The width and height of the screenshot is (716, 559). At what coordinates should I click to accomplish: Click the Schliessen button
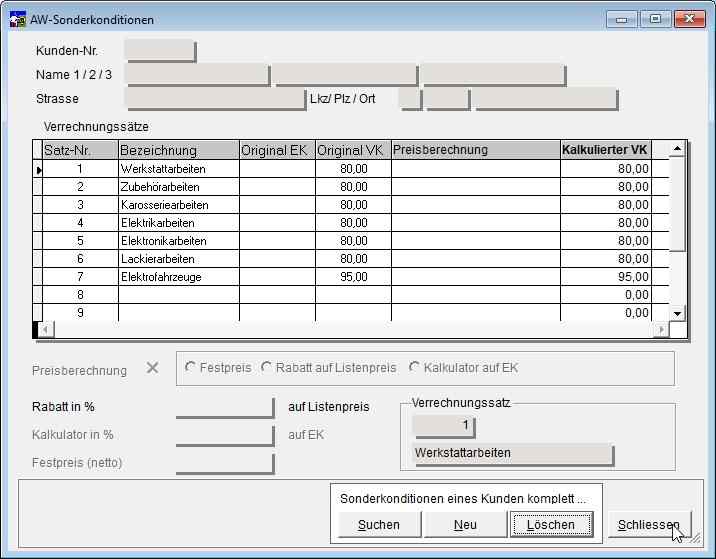[649, 525]
